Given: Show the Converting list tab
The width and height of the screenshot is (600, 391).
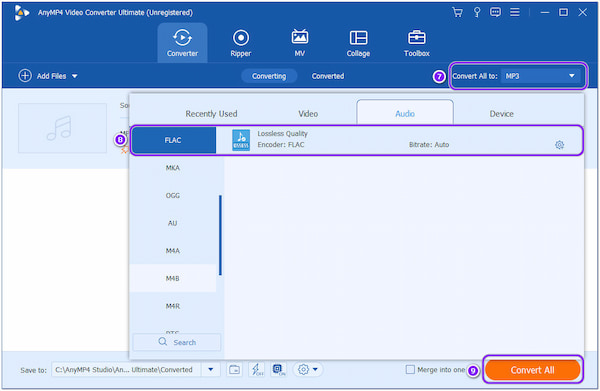Looking at the screenshot, I should coord(269,76).
